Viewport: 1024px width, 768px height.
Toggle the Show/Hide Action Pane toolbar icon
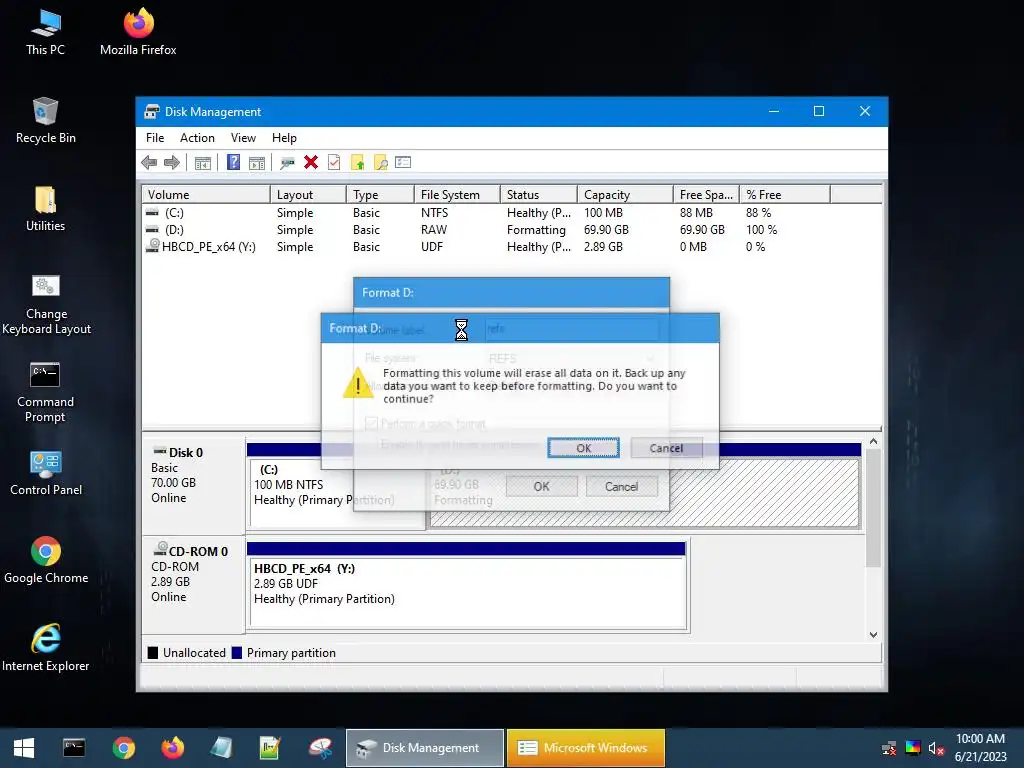pyautogui.click(x=257, y=163)
